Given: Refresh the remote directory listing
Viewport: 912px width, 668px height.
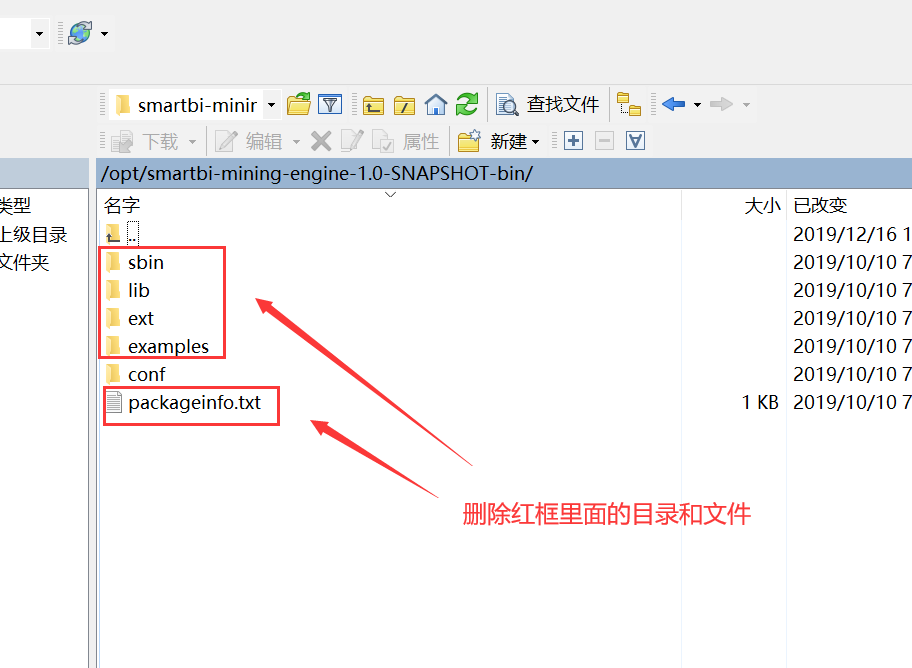Looking at the screenshot, I should coord(467,105).
